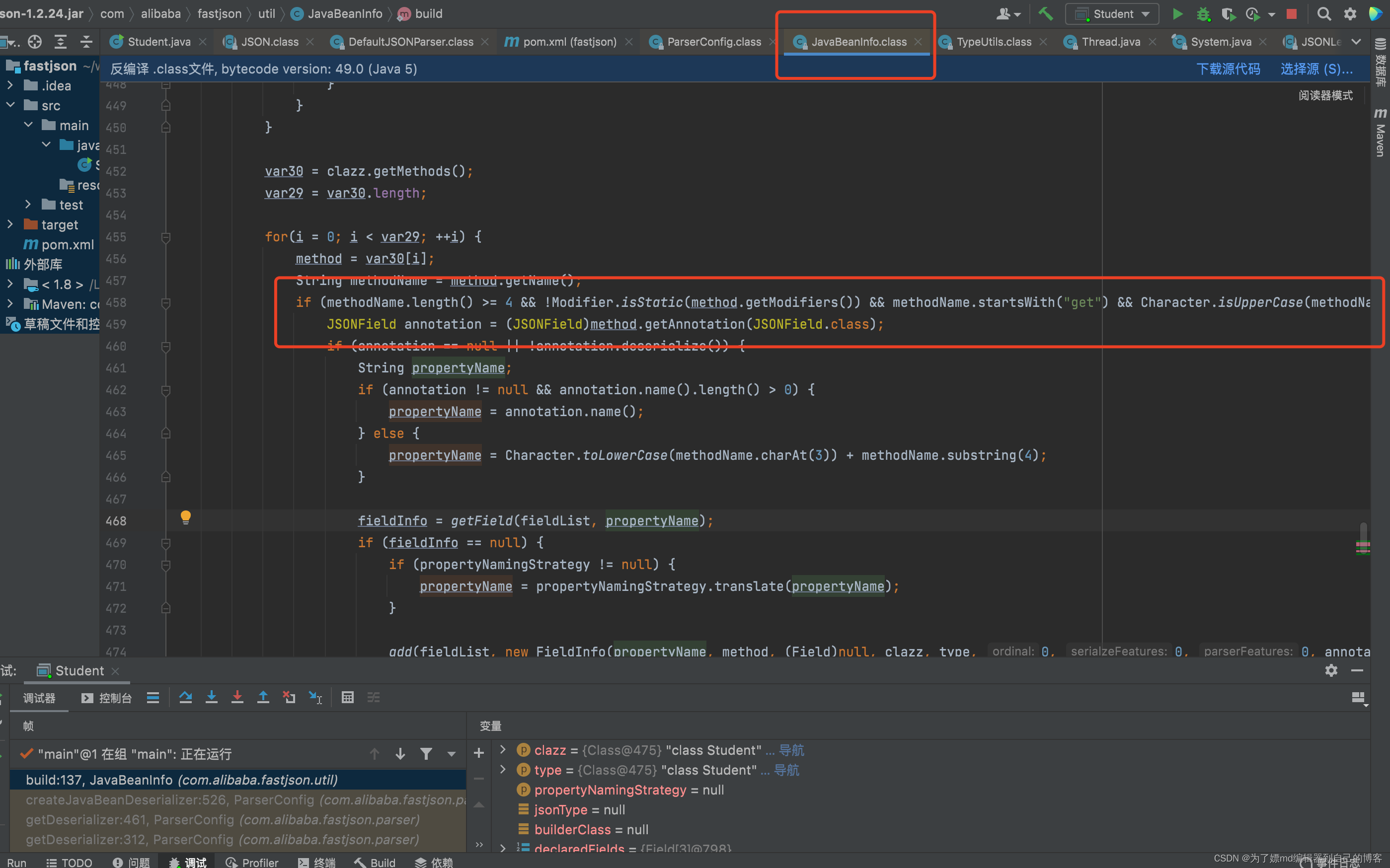The image size is (1390, 868).
Task: Click the next frame down arrow icon
Action: [x=400, y=754]
